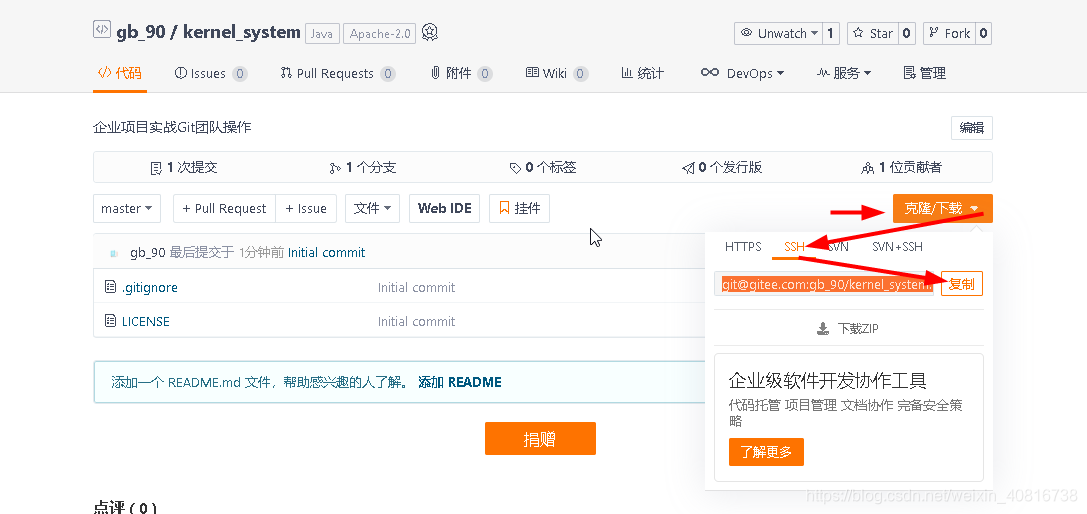This screenshot has width=1087, height=514.
Task: Expand the master branch selector
Action: 127,209
